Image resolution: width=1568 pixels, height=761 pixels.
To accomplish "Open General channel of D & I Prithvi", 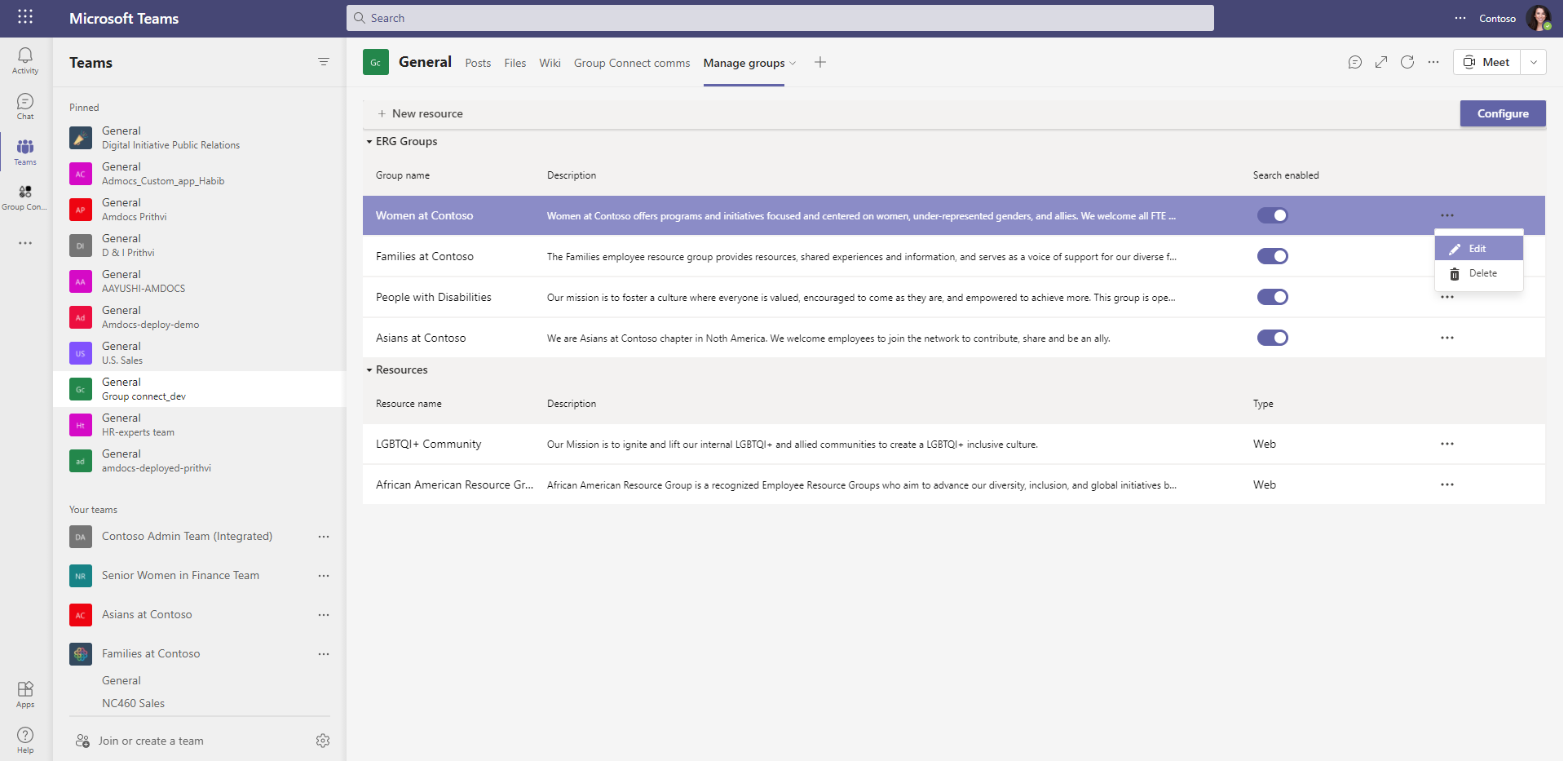I will pyautogui.click(x=200, y=246).
